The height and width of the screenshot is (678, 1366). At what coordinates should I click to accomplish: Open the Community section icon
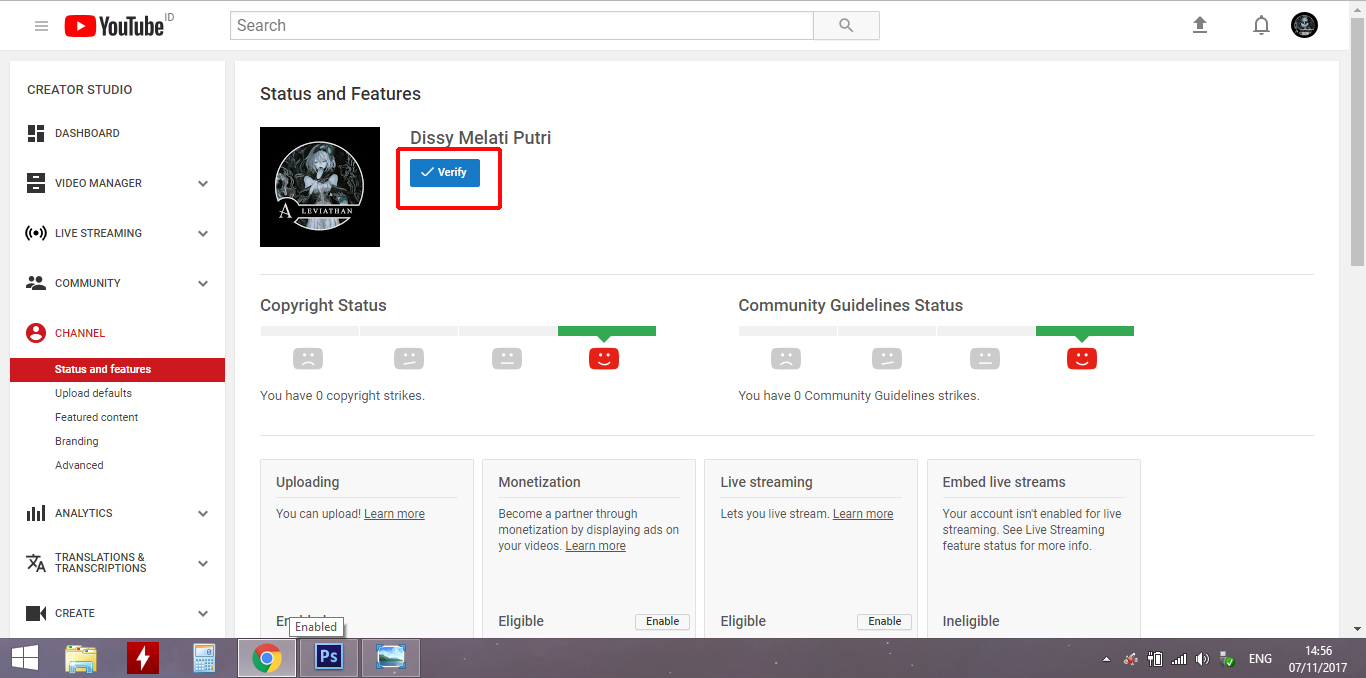pyautogui.click(x=34, y=283)
